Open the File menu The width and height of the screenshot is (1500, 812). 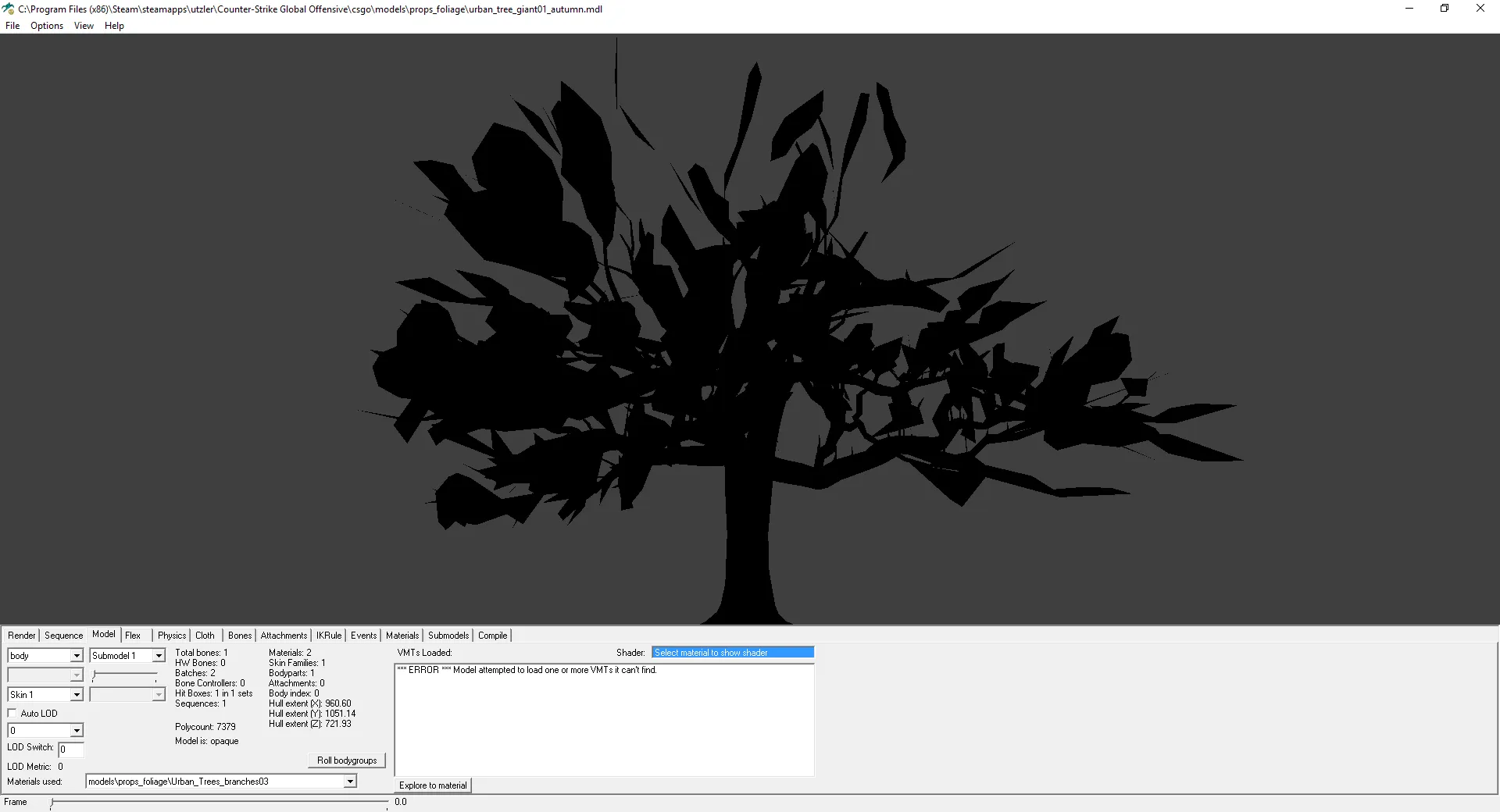(x=12, y=26)
